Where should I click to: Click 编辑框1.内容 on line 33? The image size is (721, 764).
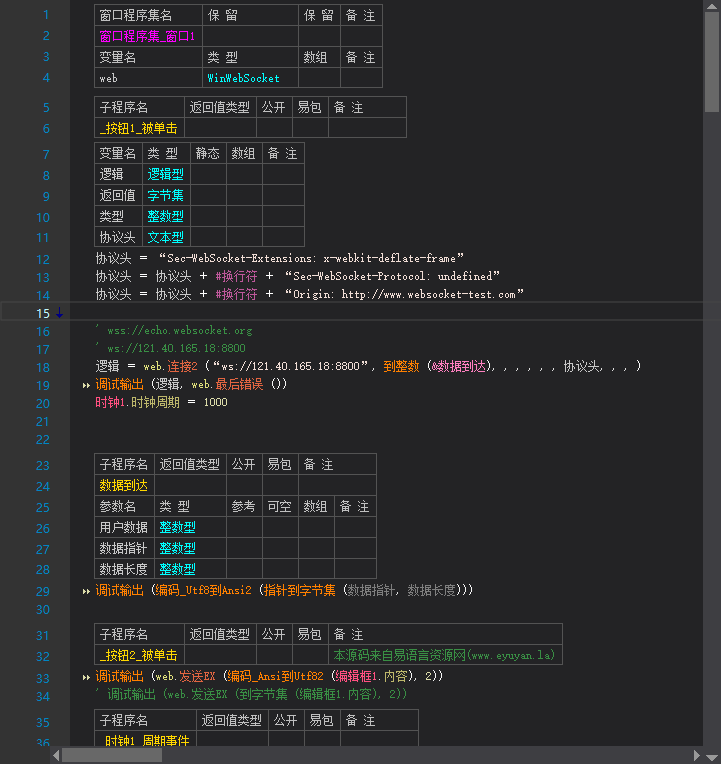(372, 676)
